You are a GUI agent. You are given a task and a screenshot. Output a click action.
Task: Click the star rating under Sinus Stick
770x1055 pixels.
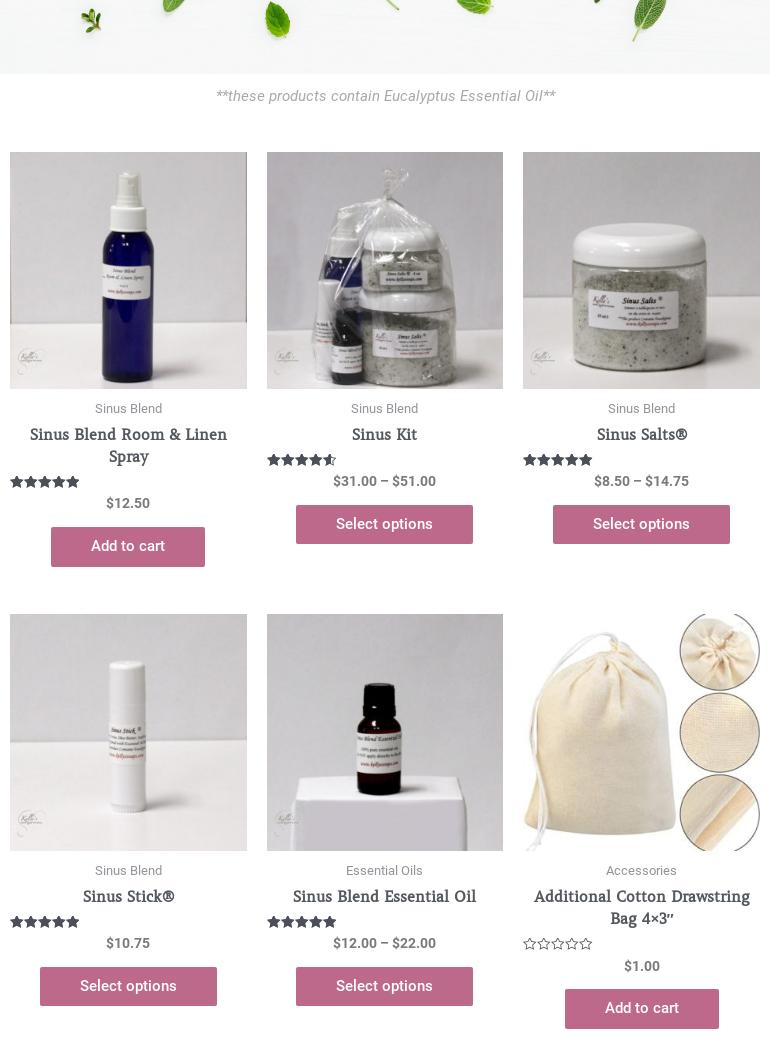point(44,922)
